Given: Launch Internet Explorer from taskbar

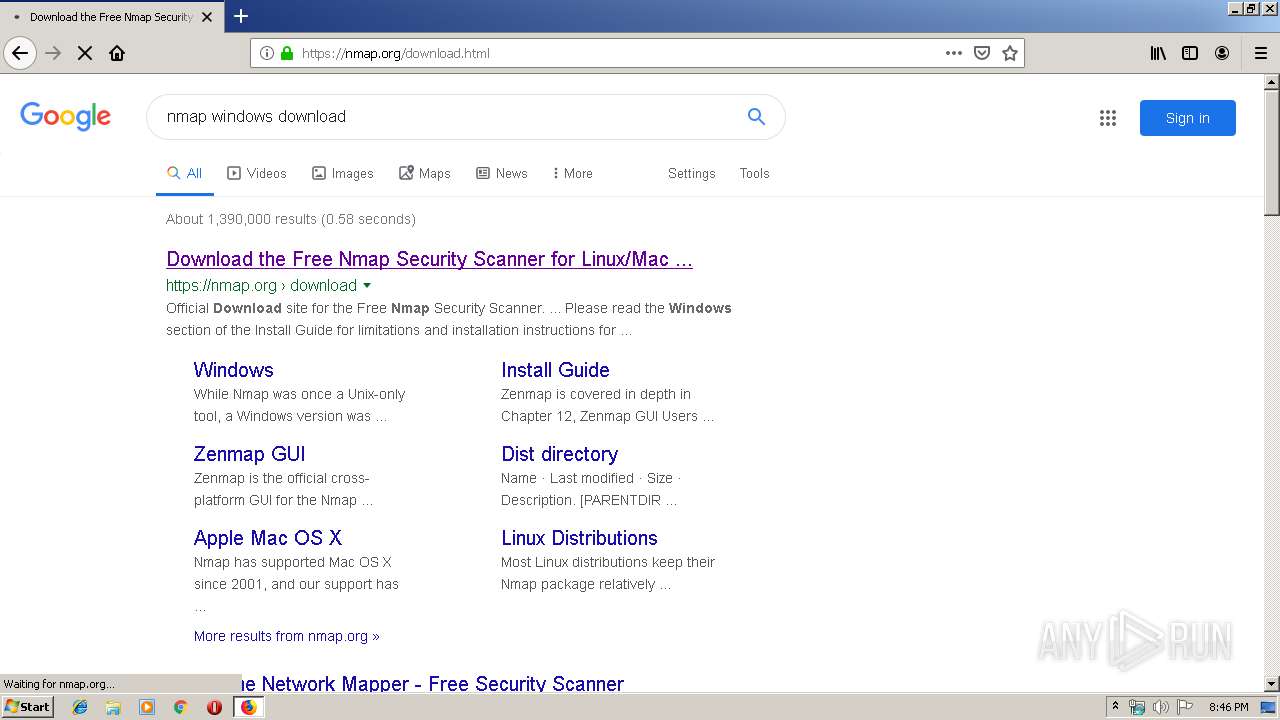Looking at the screenshot, I should pos(80,707).
